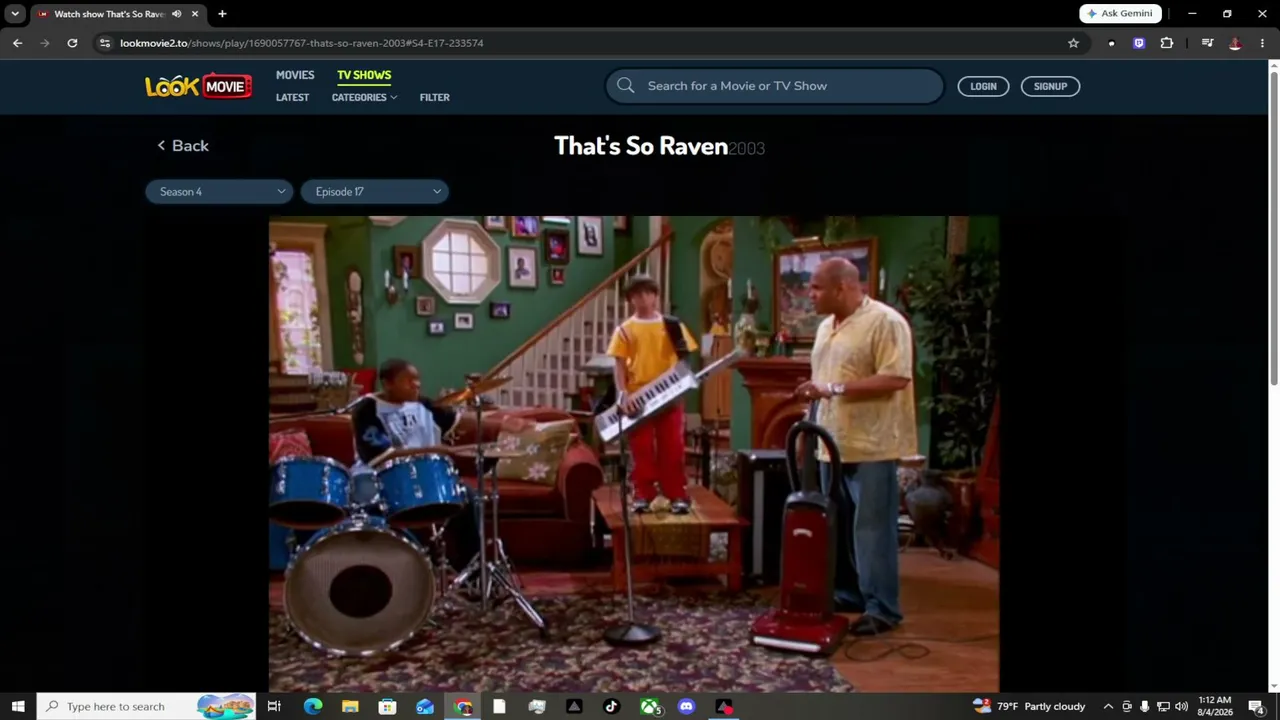
Task: Open File Explorer from the taskbar
Action: 350,706
